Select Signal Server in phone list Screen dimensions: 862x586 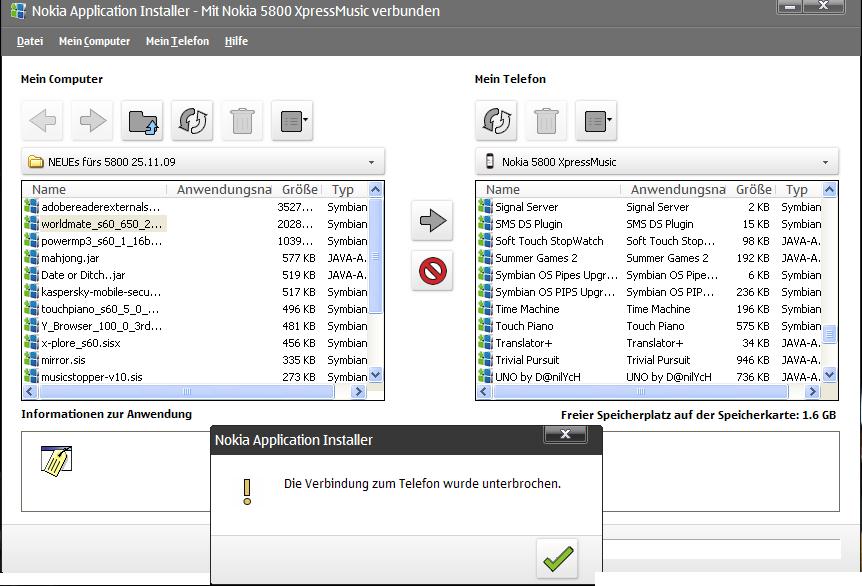click(x=650, y=207)
